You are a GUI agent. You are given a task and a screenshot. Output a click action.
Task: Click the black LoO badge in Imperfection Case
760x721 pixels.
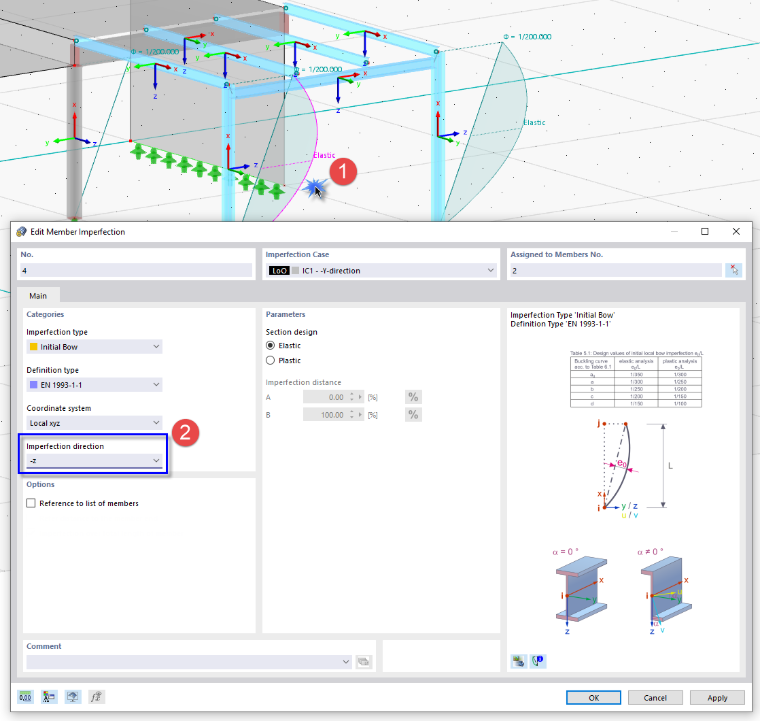279,270
